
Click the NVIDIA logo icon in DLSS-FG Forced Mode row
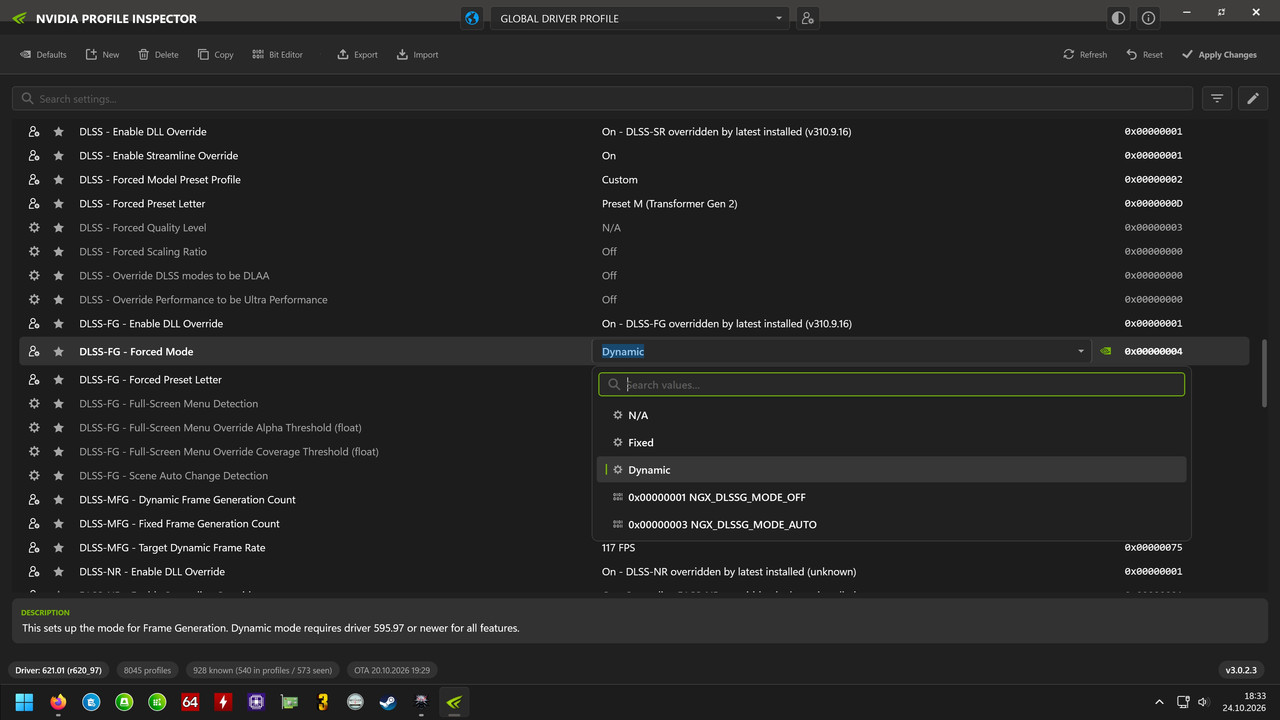click(1105, 351)
